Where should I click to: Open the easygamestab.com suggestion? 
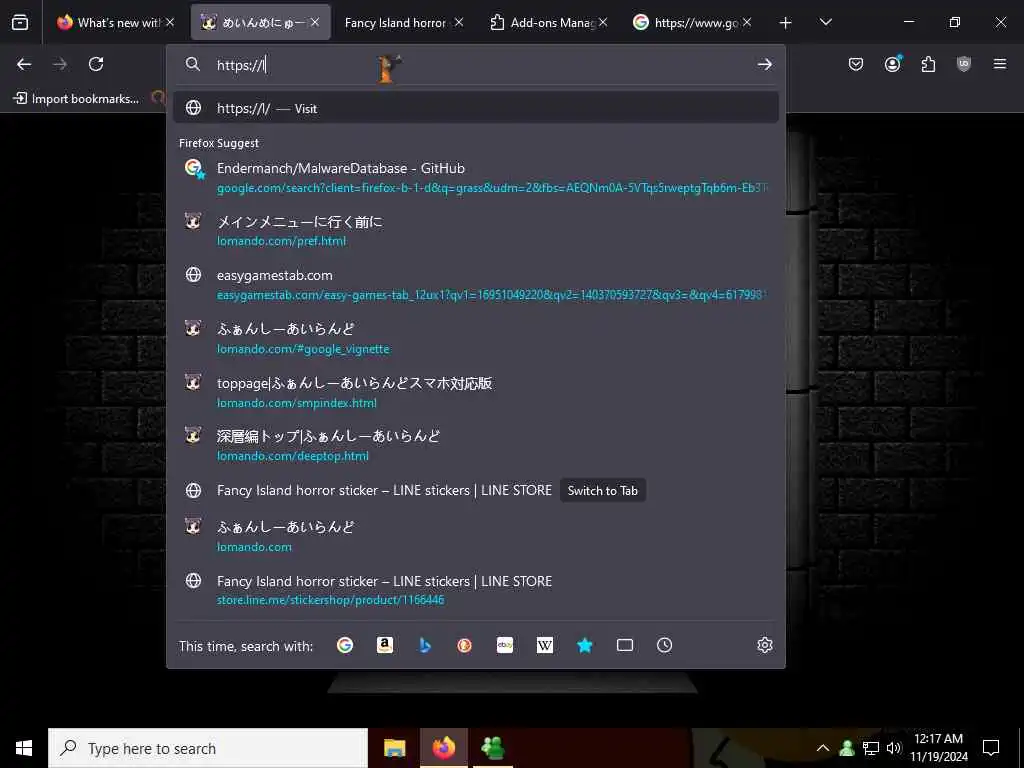tap(475, 285)
